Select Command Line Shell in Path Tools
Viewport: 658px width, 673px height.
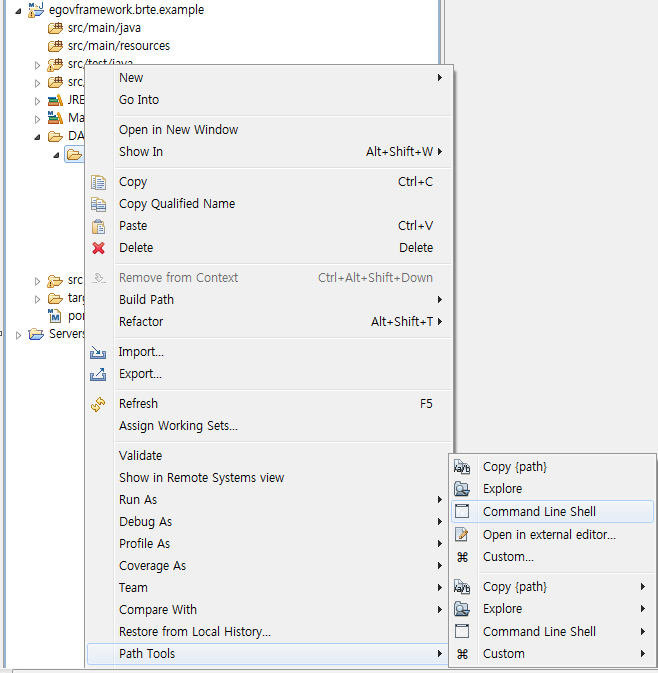click(539, 511)
